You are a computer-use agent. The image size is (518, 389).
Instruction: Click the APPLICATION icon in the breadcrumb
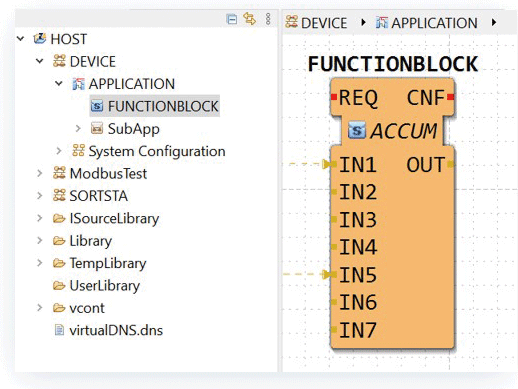[x=382, y=22]
